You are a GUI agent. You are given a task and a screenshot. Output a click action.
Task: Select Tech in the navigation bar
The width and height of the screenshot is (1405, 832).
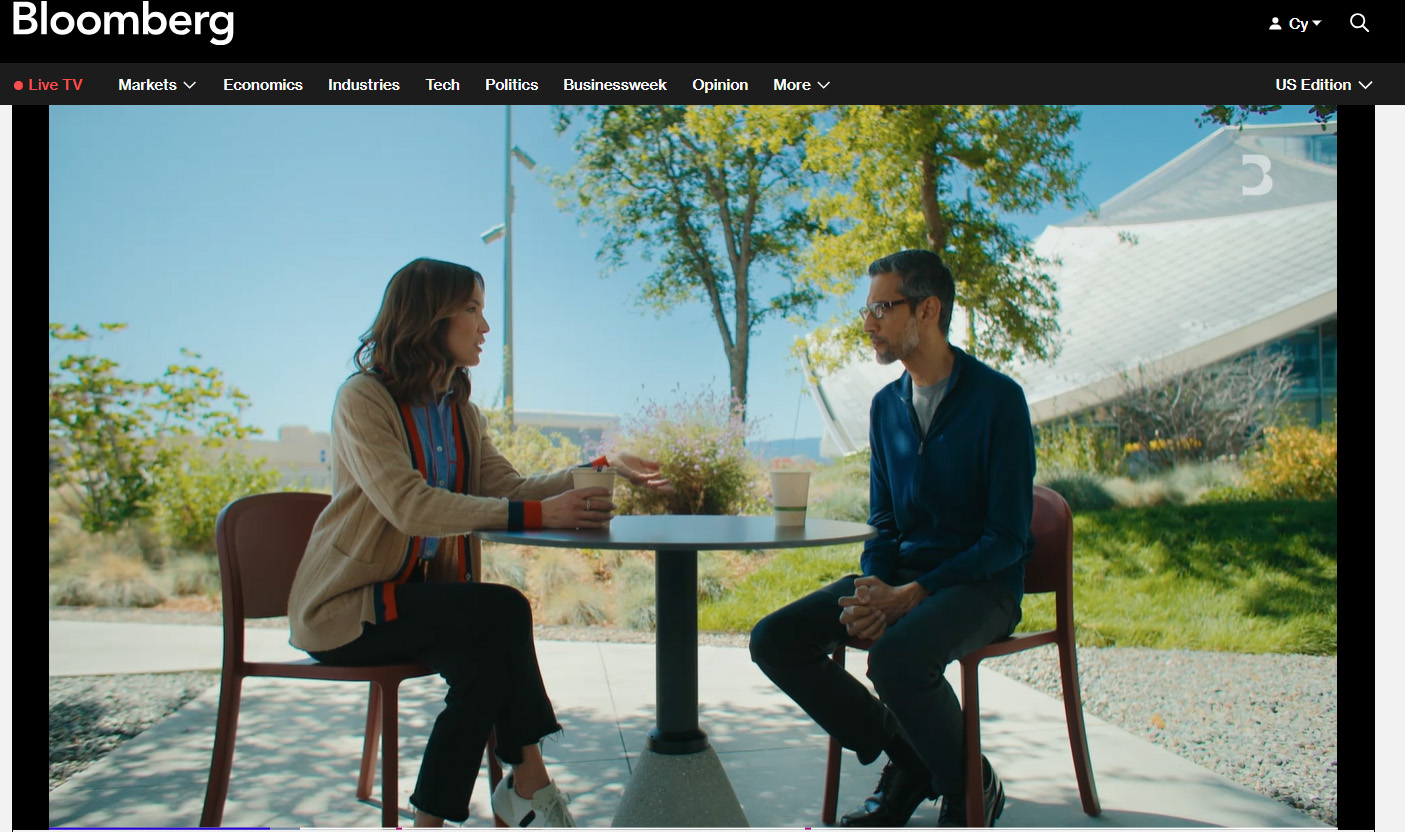[442, 85]
